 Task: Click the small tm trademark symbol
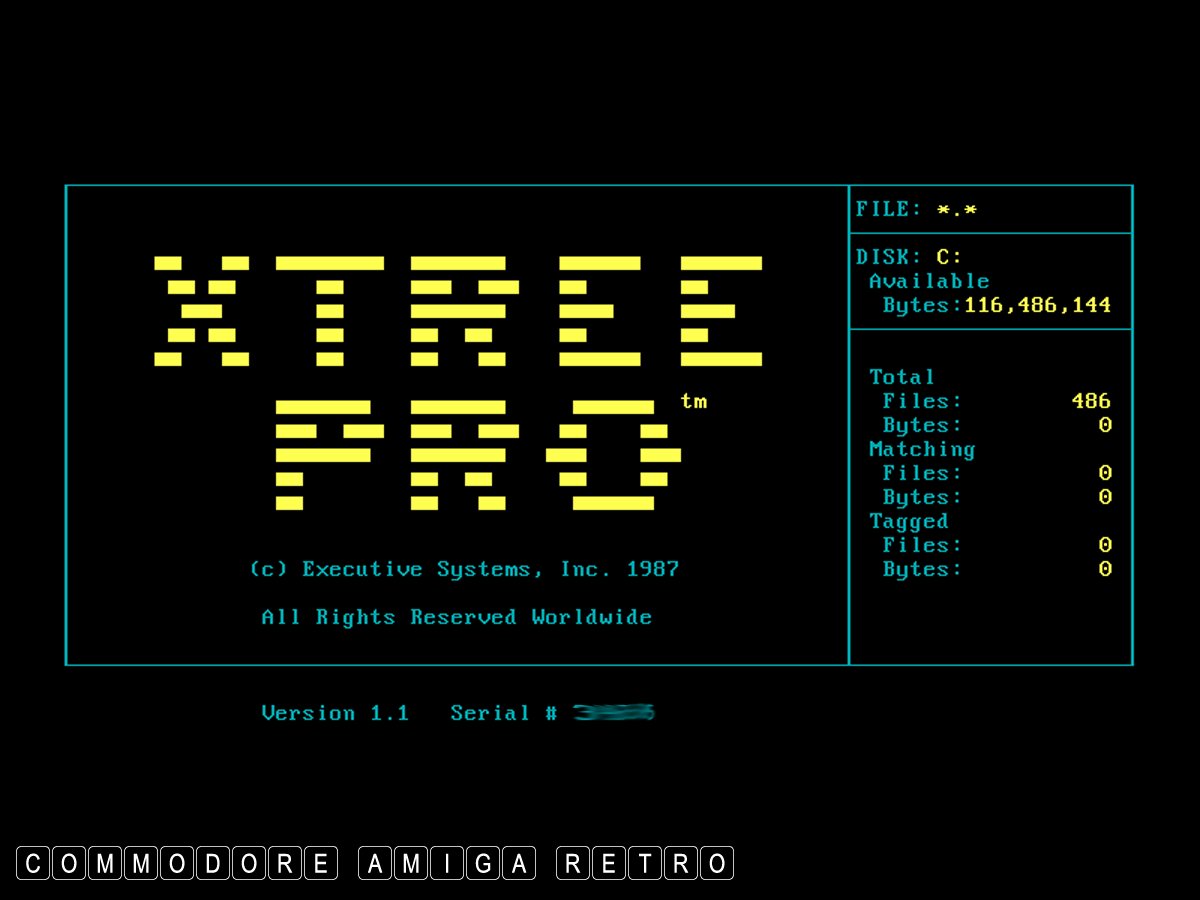coord(693,401)
